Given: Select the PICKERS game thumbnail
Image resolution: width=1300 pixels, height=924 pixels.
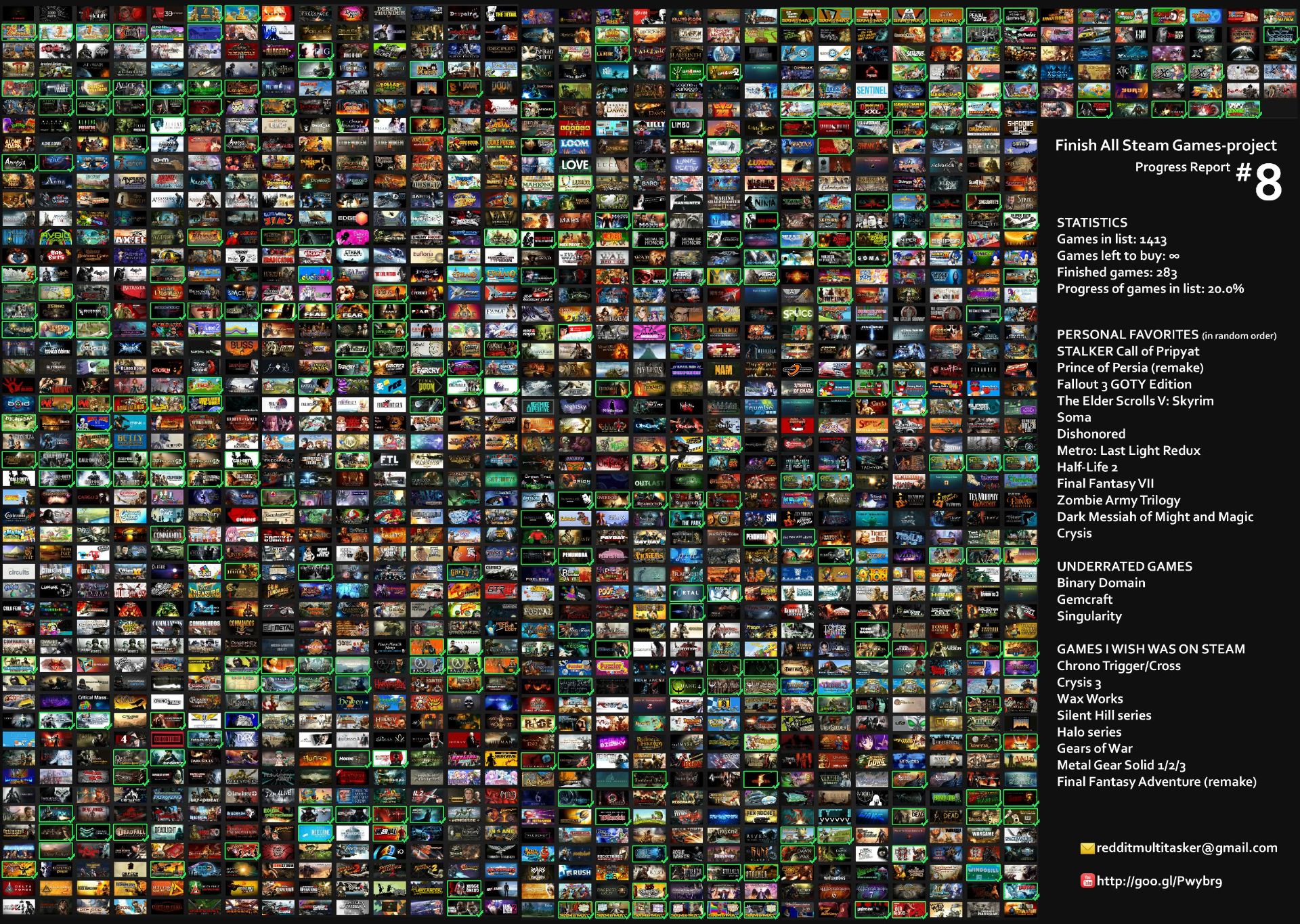Looking at the screenshot, I should [649, 555].
